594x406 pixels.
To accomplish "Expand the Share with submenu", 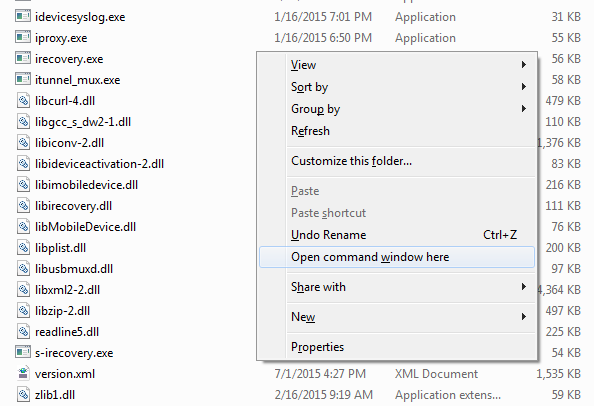I will tap(397, 287).
